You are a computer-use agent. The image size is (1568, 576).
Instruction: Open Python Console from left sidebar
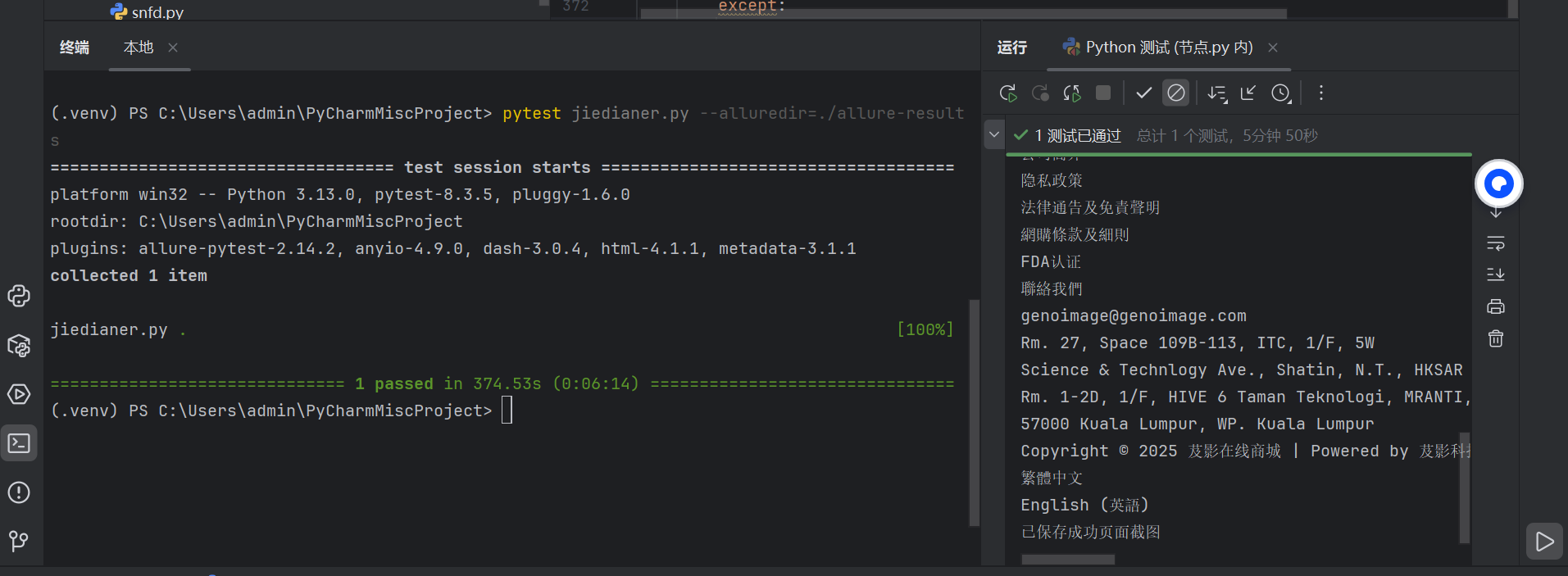[x=19, y=296]
